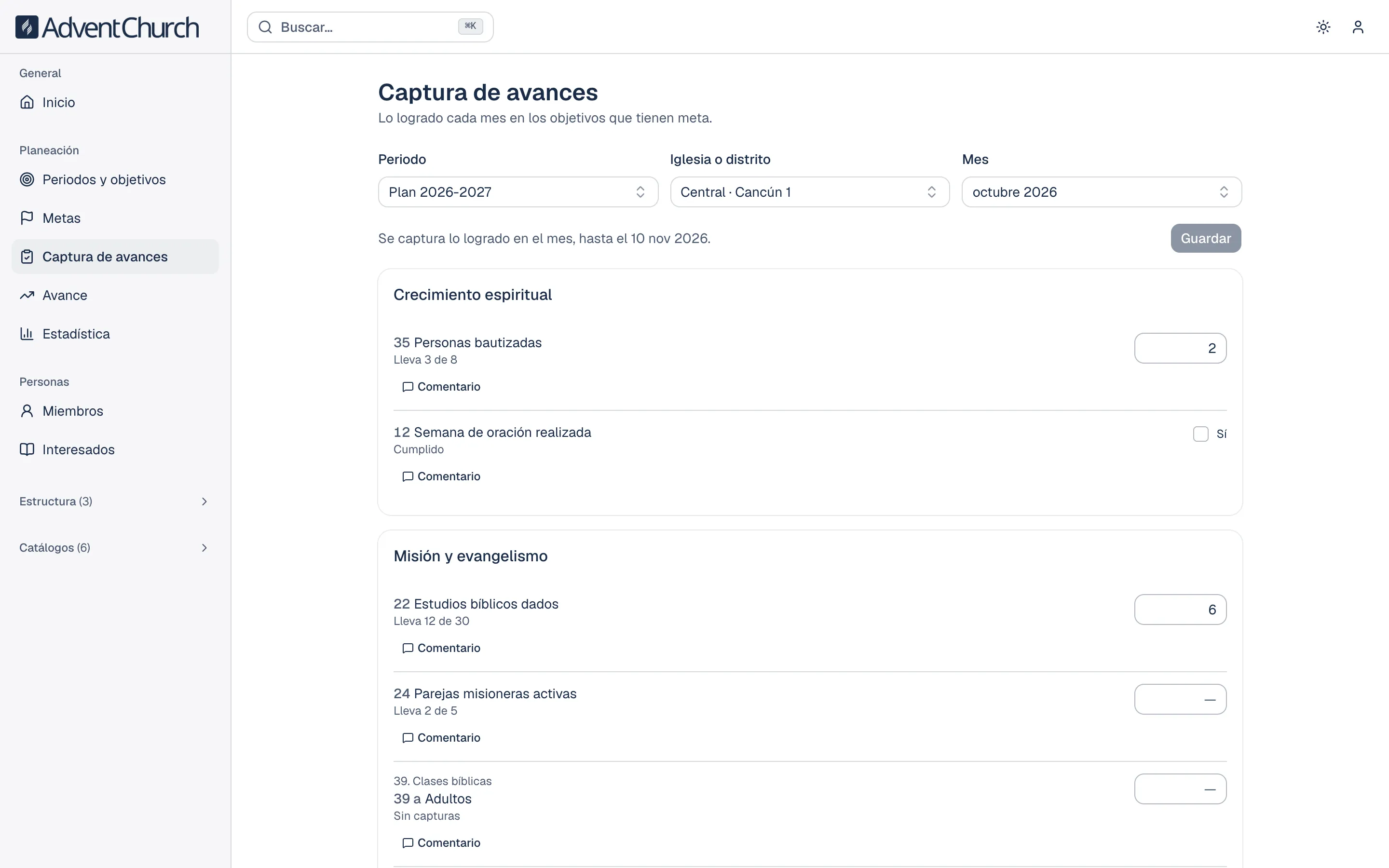Click the trending arrow icon beside Avance

(27, 295)
